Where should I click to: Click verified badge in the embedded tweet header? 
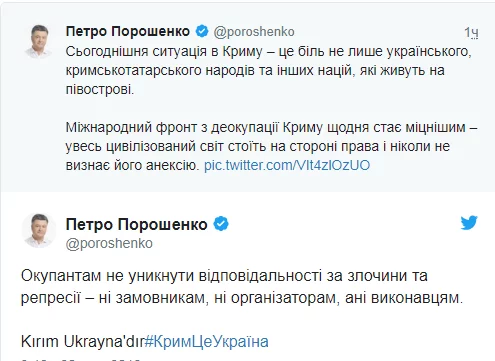221,224
